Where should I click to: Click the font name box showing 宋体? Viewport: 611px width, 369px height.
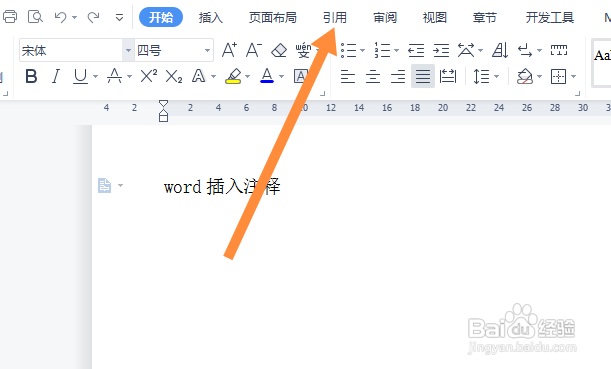pyautogui.click(x=71, y=50)
